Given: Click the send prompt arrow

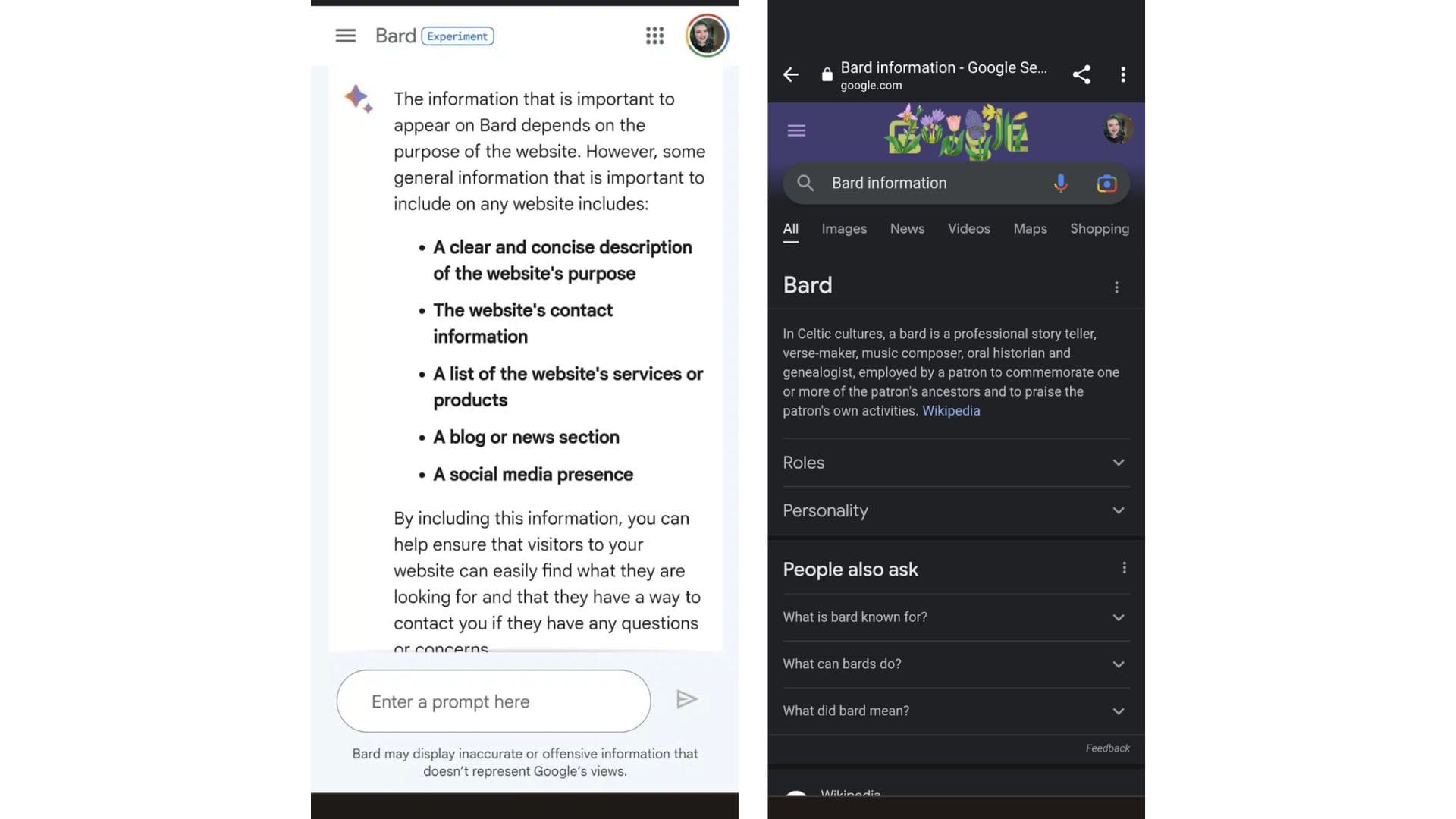Looking at the screenshot, I should coord(686,699).
